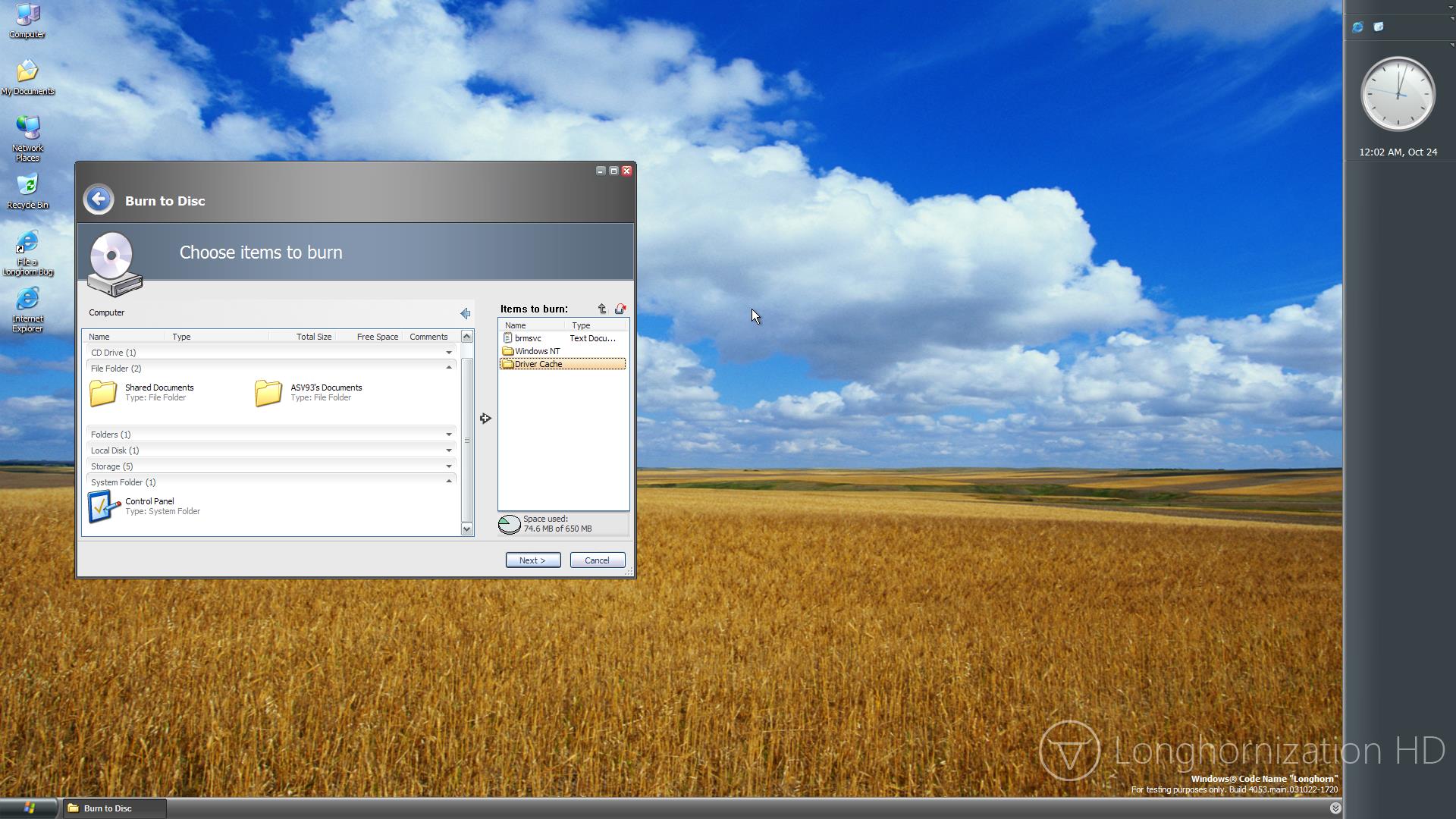Expand the Local Disk (1) group
This screenshot has width=1456, height=819.
coord(448,450)
